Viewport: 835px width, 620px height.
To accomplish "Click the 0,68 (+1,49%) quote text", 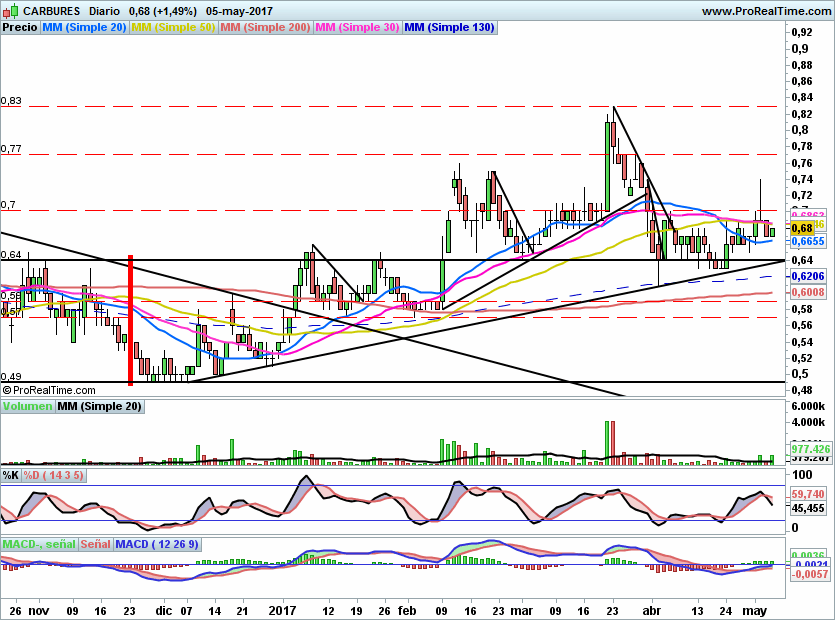I will click(163, 11).
